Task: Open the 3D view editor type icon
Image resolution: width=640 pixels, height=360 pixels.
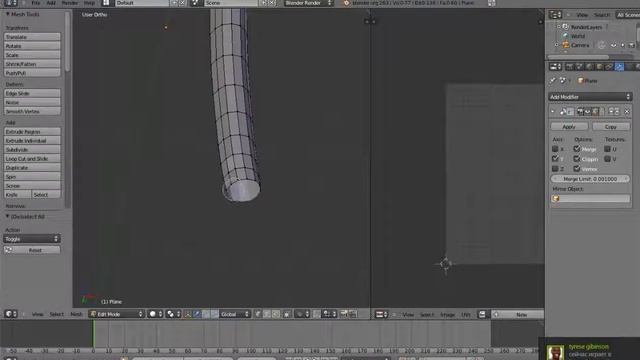Action: tap(11, 314)
